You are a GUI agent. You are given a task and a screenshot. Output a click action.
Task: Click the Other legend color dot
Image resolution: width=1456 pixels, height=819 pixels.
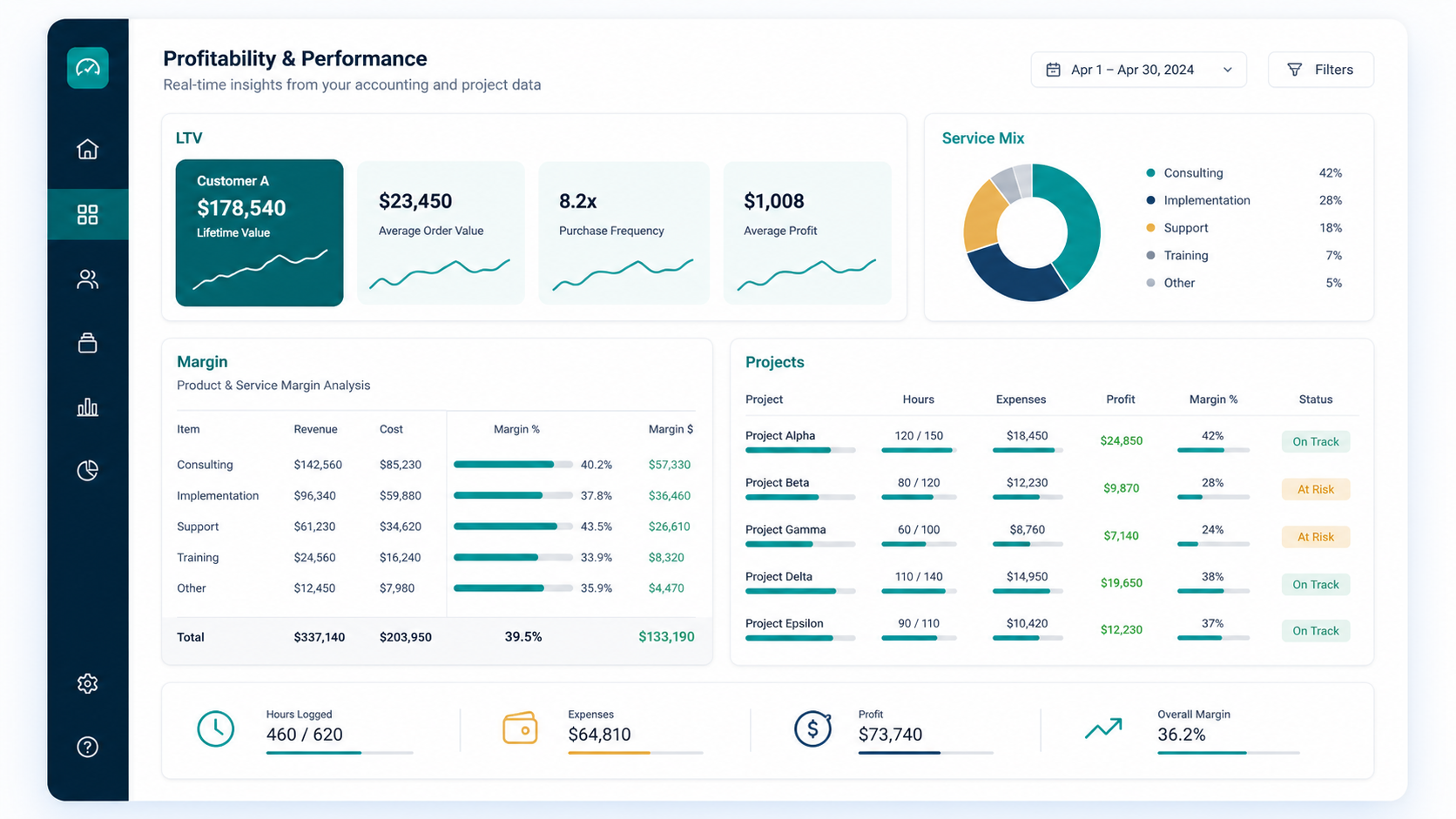point(1150,283)
